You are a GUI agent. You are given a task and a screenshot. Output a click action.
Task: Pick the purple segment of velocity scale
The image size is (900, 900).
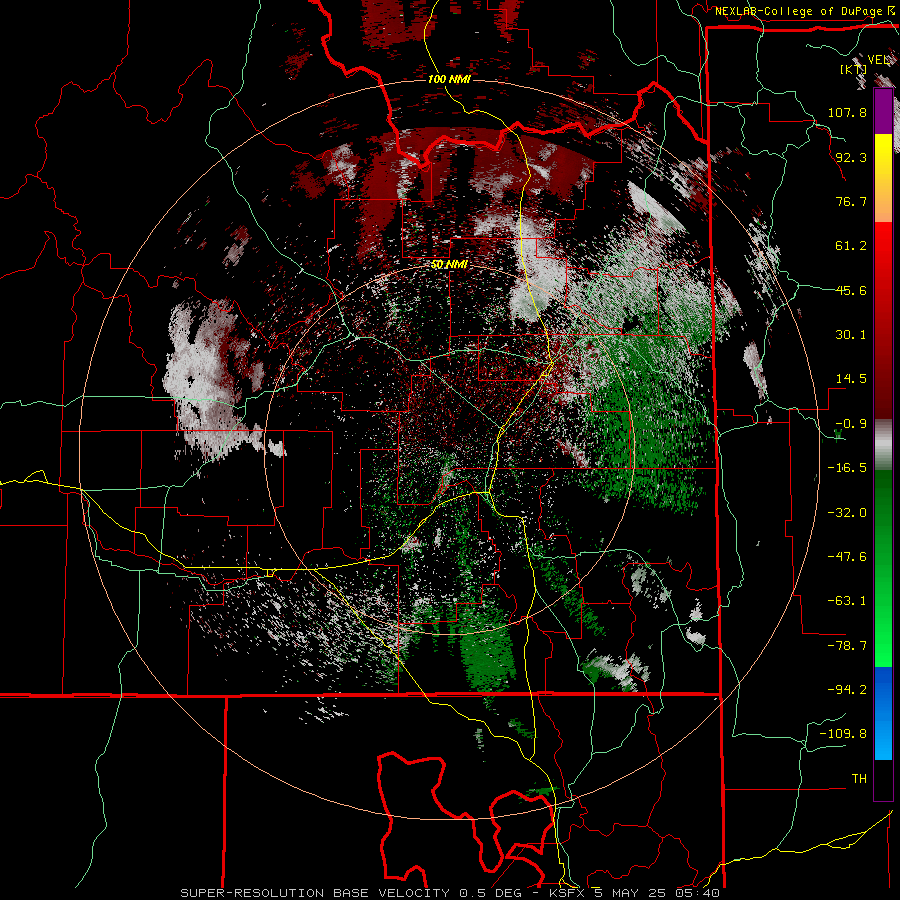click(883, 111)
